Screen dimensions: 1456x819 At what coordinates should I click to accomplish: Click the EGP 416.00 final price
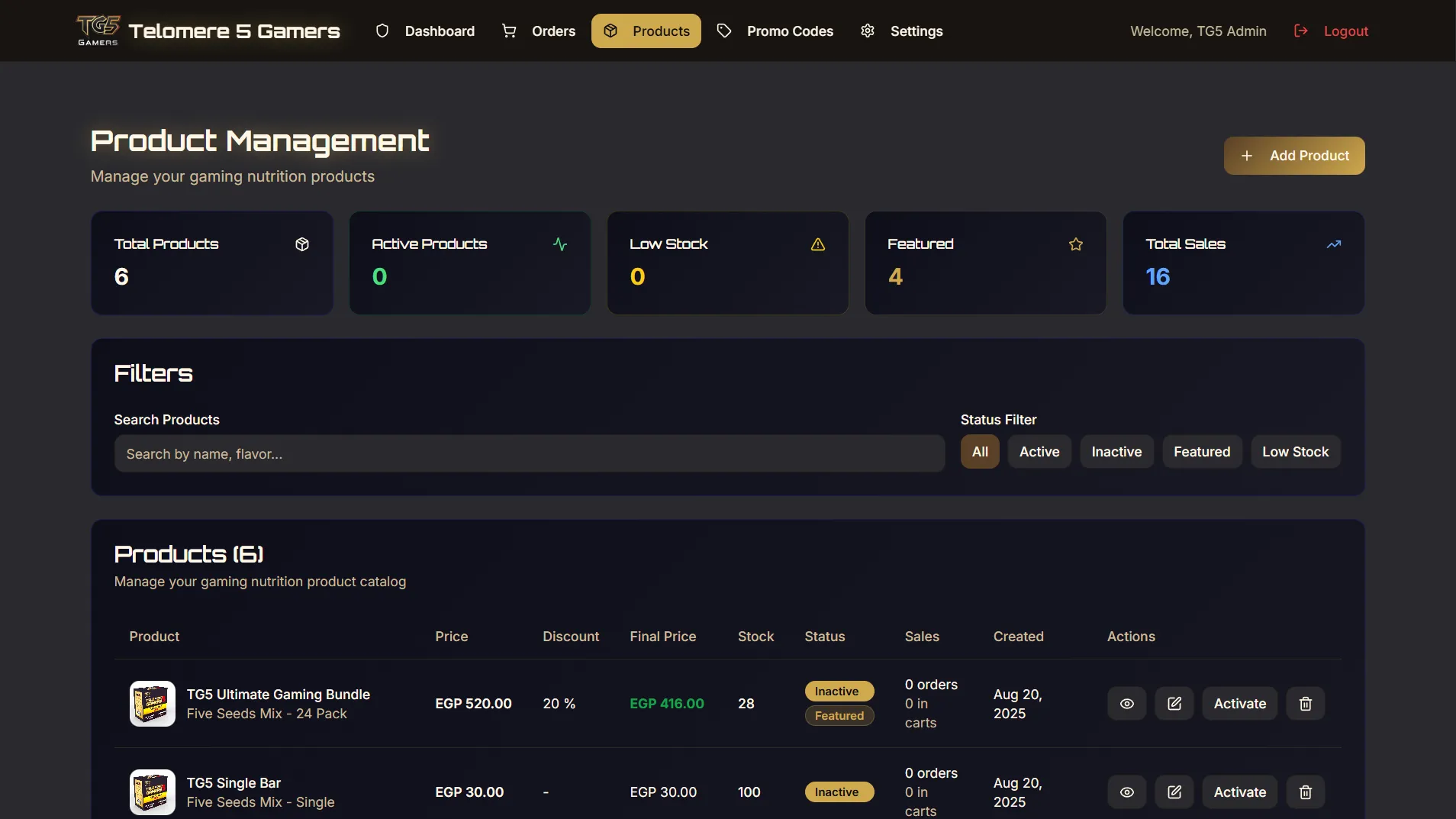tap(667, 704)
